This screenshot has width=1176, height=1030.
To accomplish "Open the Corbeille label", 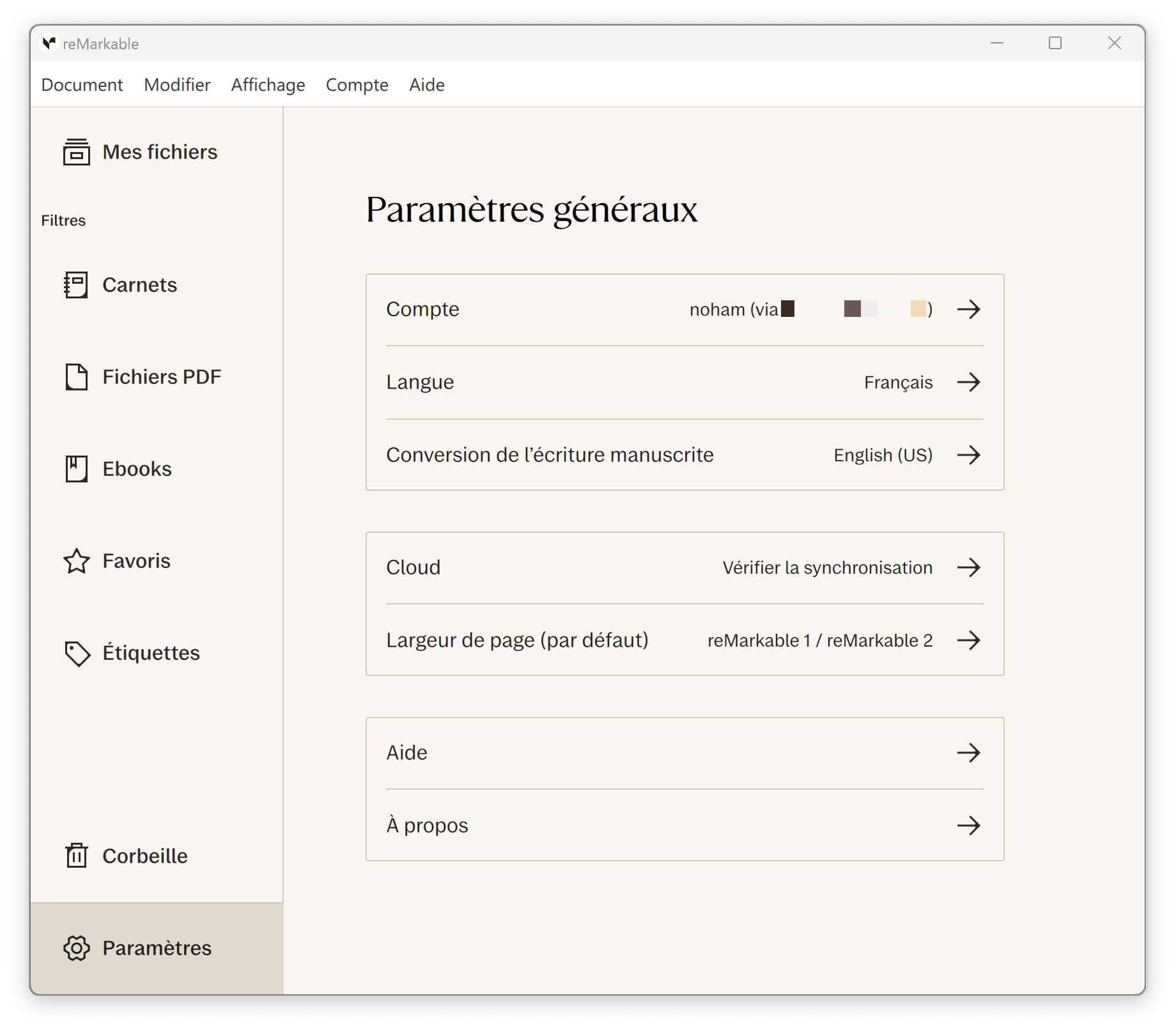I will [x=145, y=856].
